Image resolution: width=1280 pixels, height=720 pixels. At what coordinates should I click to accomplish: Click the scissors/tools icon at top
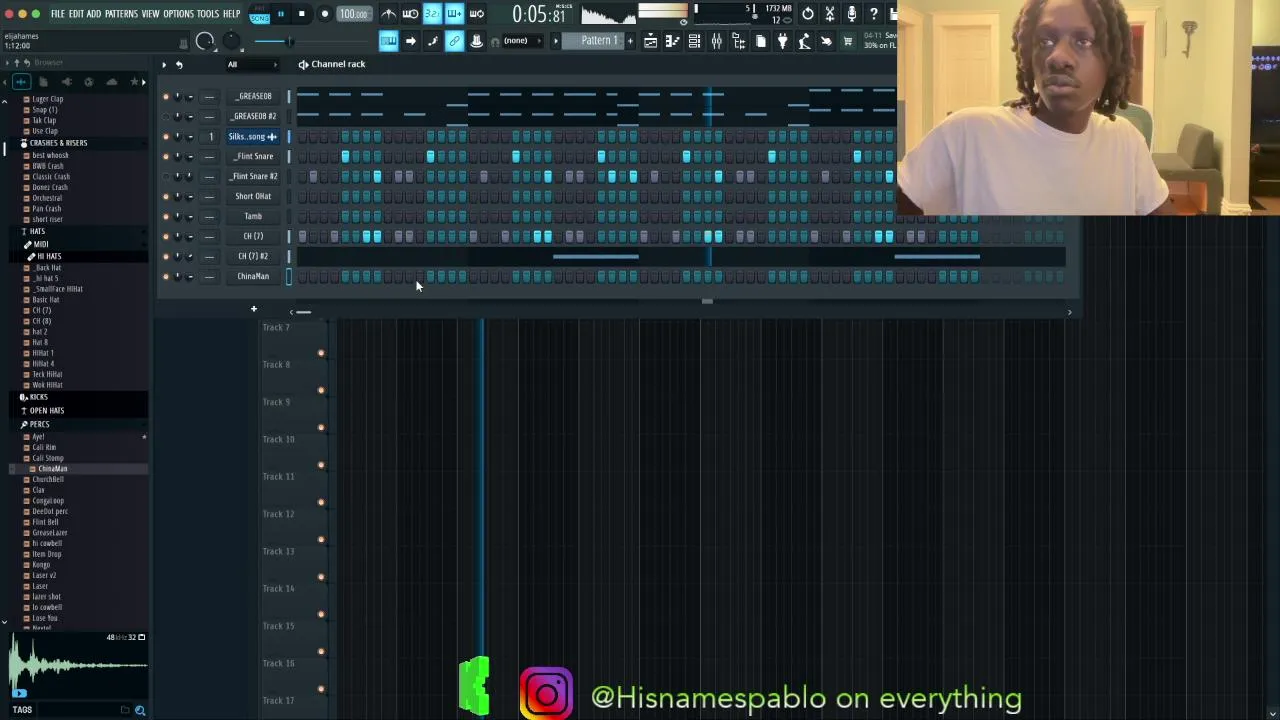(830, 13)
